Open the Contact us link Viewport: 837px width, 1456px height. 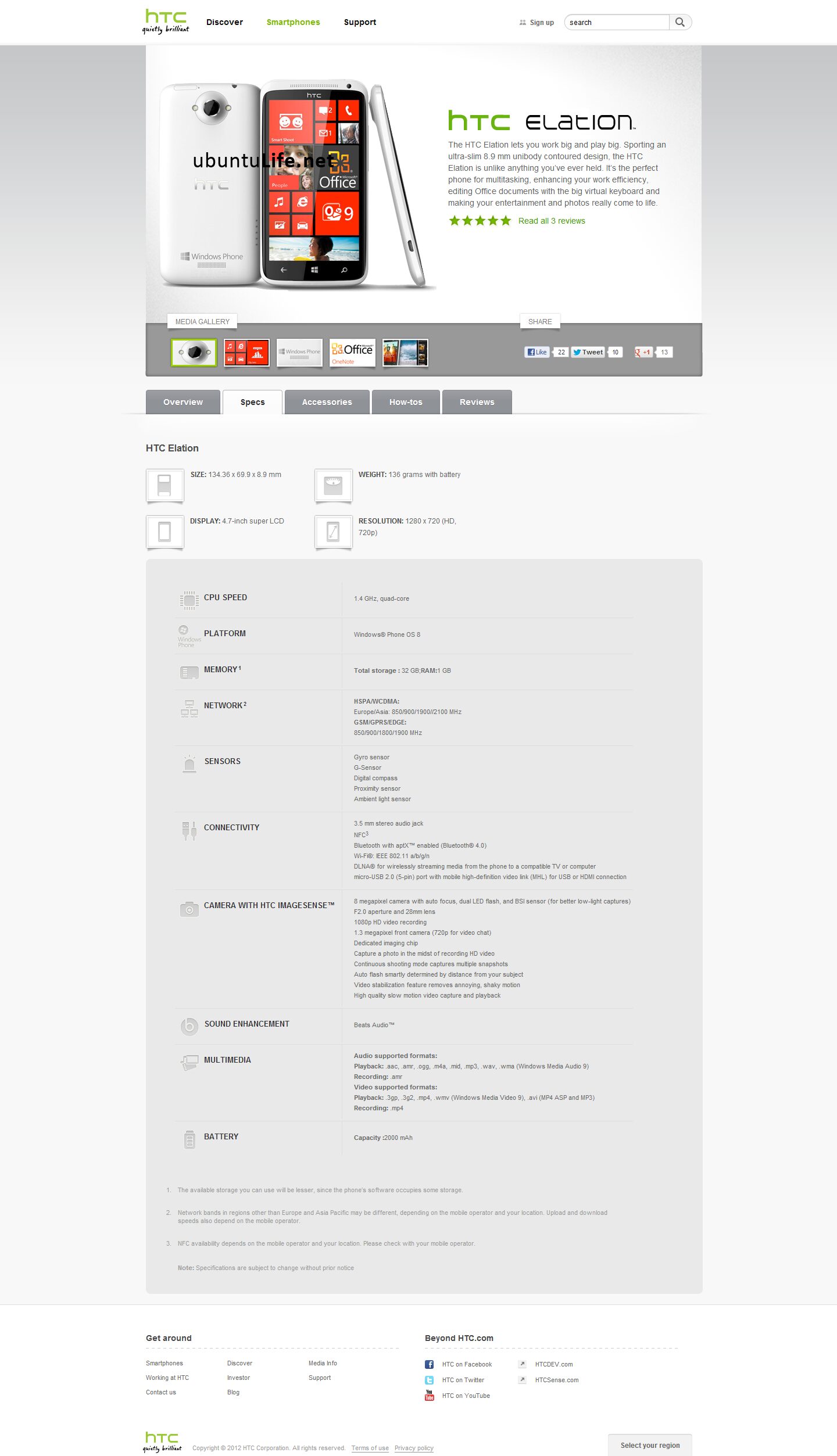coord(161,1392)
